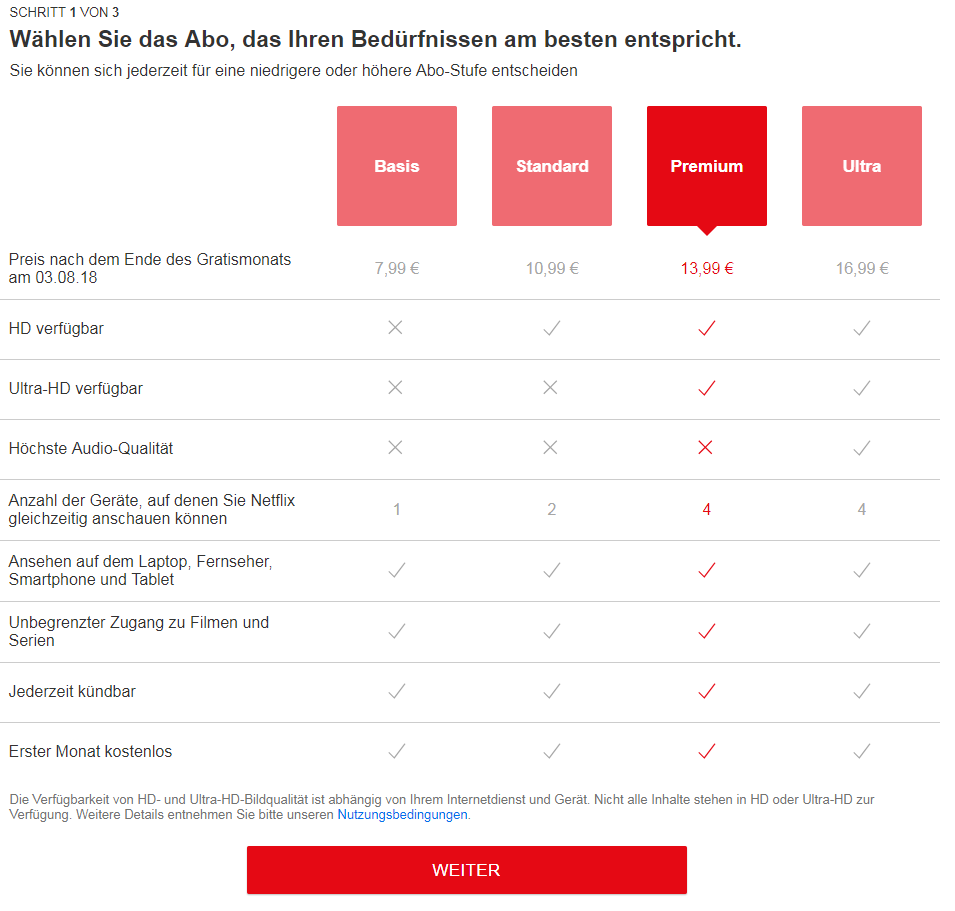Click the red 13,99 € Premium price
Screen dimensions: 955x911
click(707, 268)
